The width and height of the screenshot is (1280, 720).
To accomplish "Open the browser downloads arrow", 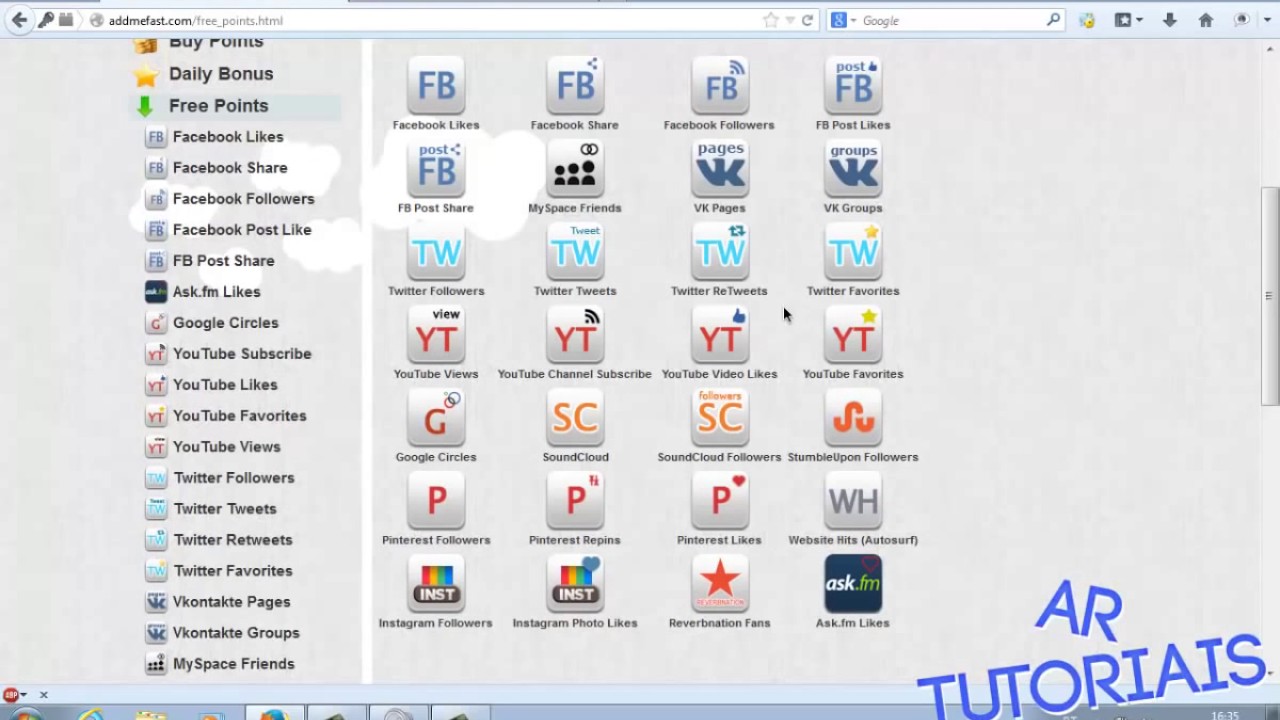I will 1169,20.
